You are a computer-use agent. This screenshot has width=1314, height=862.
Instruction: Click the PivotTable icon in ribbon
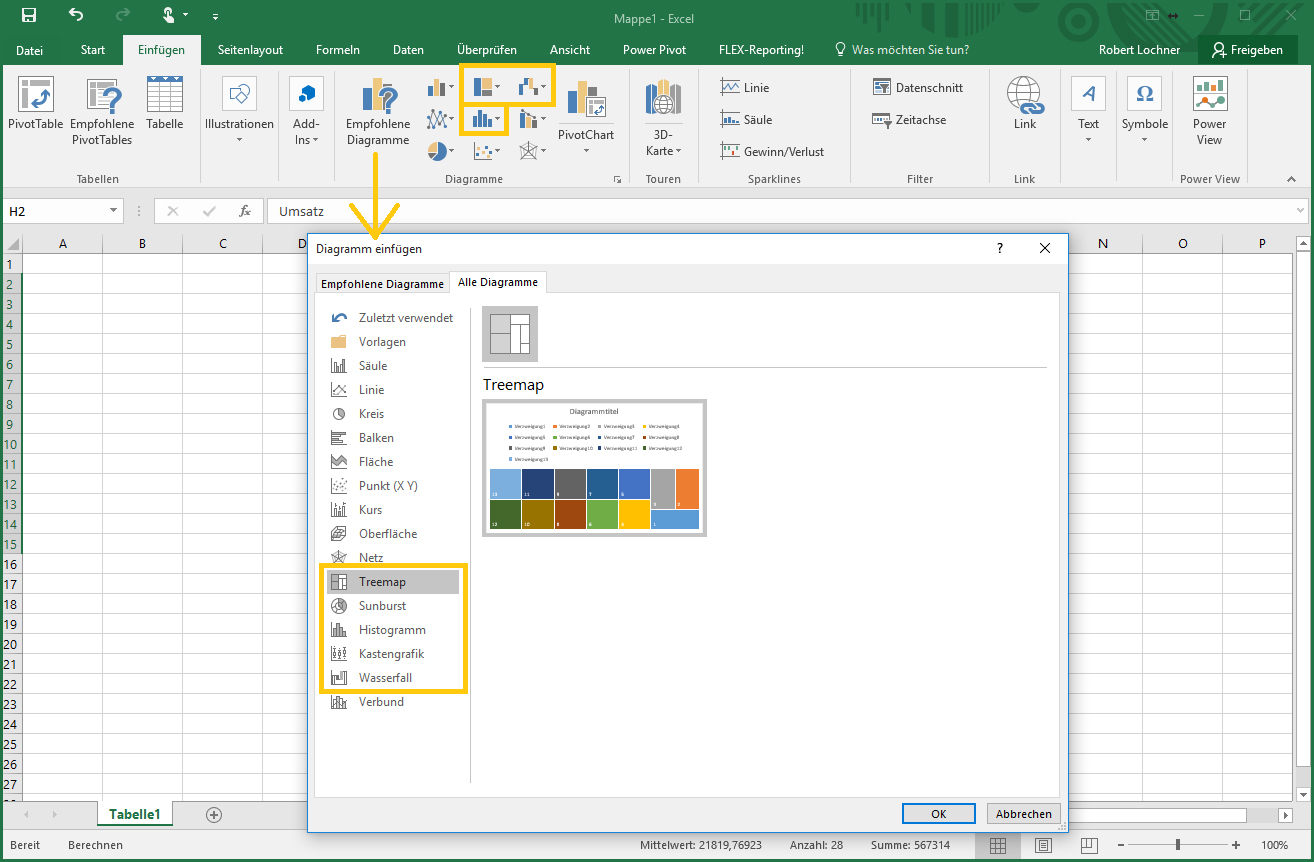pos(36,96)
